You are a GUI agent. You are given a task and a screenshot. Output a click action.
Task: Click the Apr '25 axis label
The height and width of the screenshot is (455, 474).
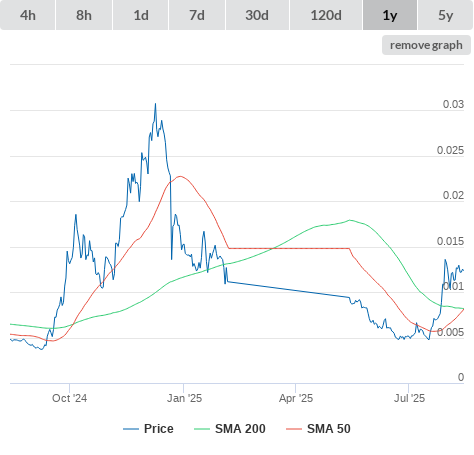[x=296, y=398]
